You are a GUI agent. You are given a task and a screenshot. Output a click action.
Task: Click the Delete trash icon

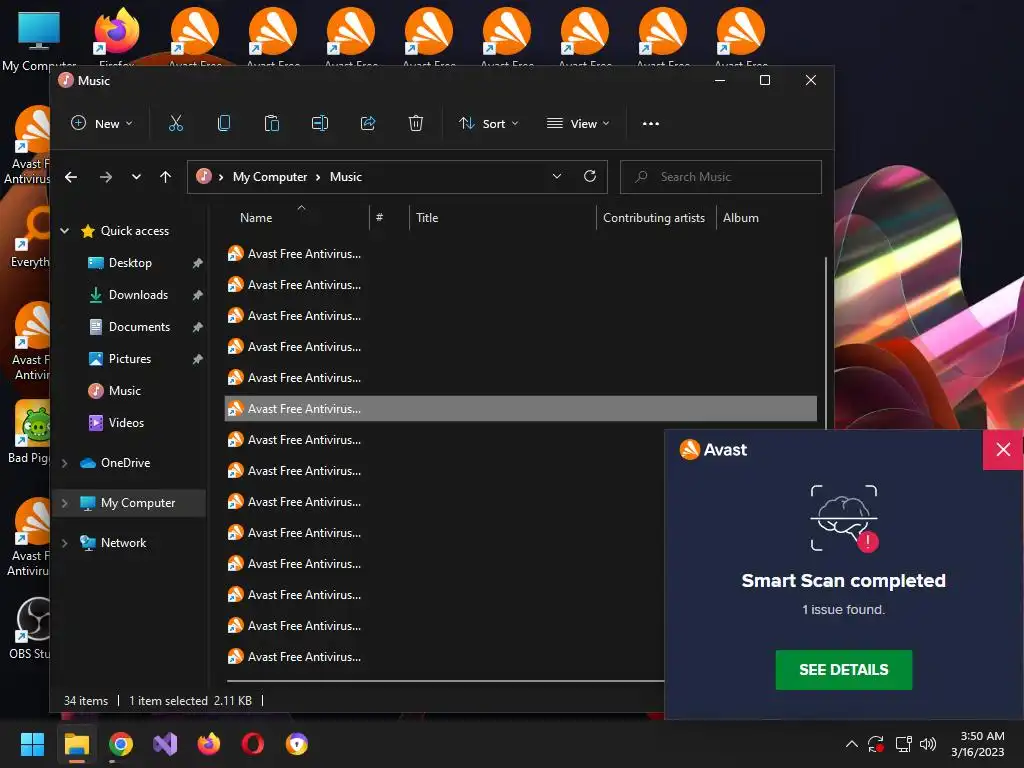click(416, 123)
